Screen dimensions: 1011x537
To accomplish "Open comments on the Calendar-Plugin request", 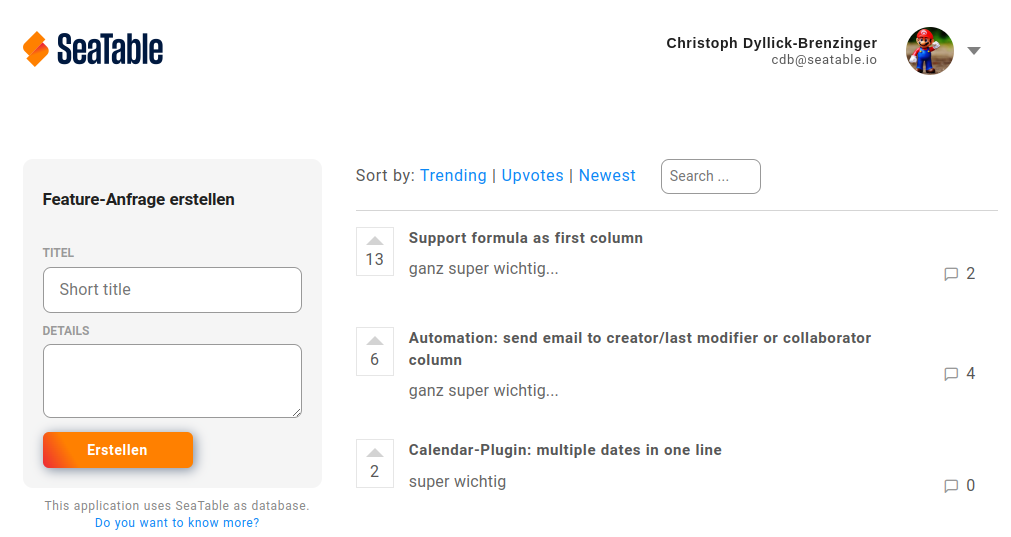I will (x=959, y=486).
